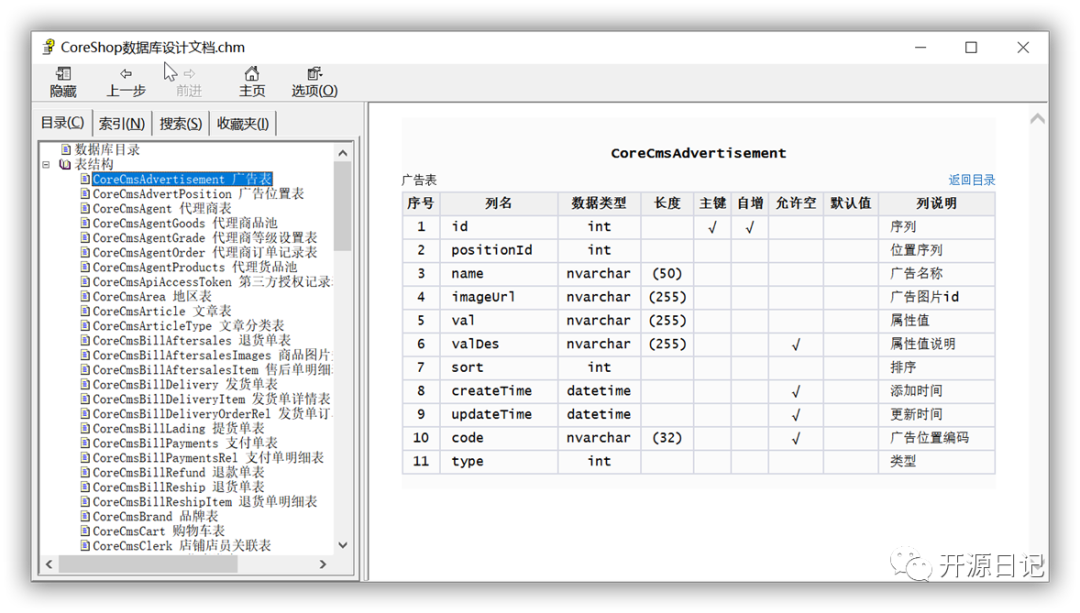Click the 广告位置编码 description cell
The width and height of the screenshot is (1080, 613).
(937, 437)
